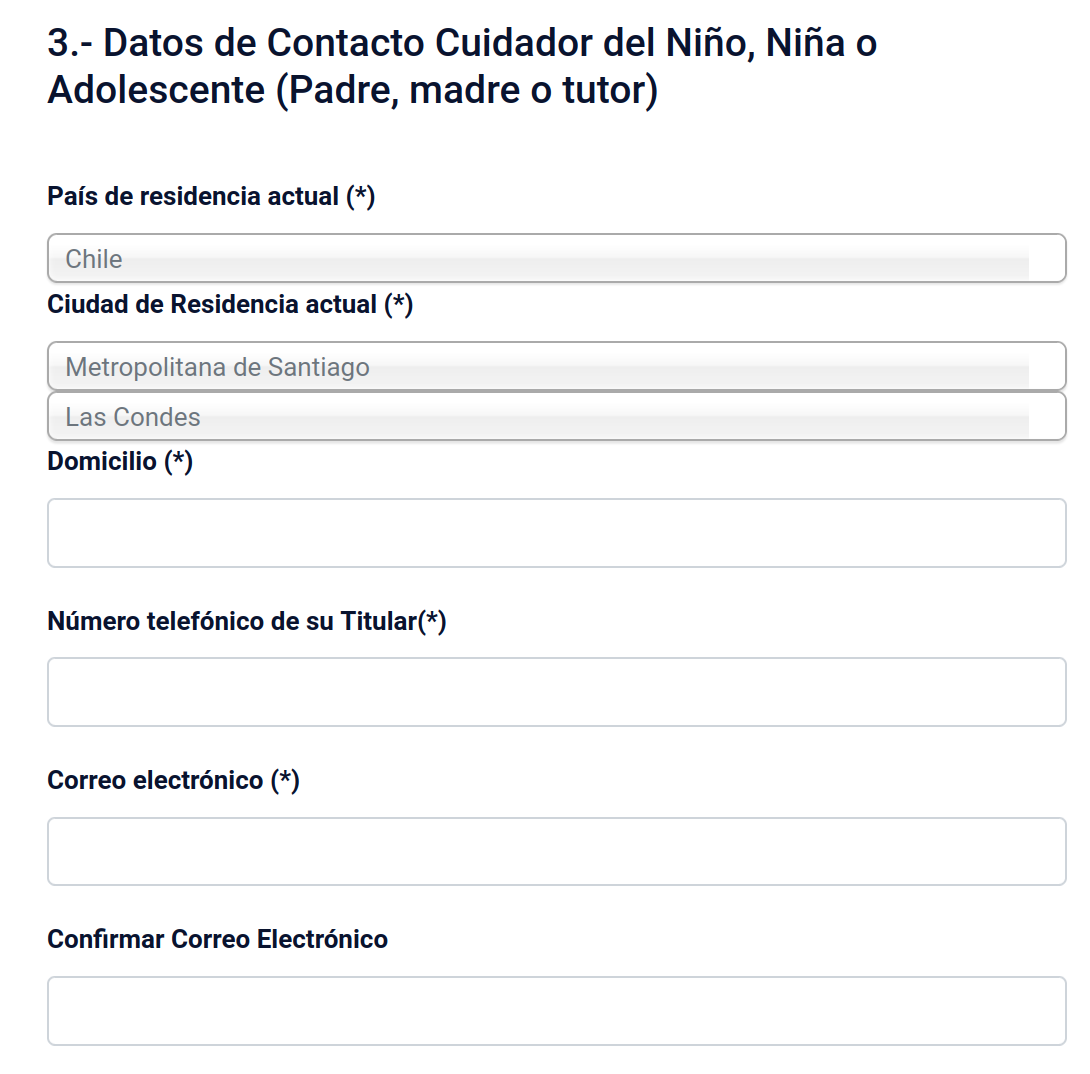Expand the Metropolitana de Santiago region dropdown
This screenshot has width=1090, height=1074.
(x=556, y=367)
